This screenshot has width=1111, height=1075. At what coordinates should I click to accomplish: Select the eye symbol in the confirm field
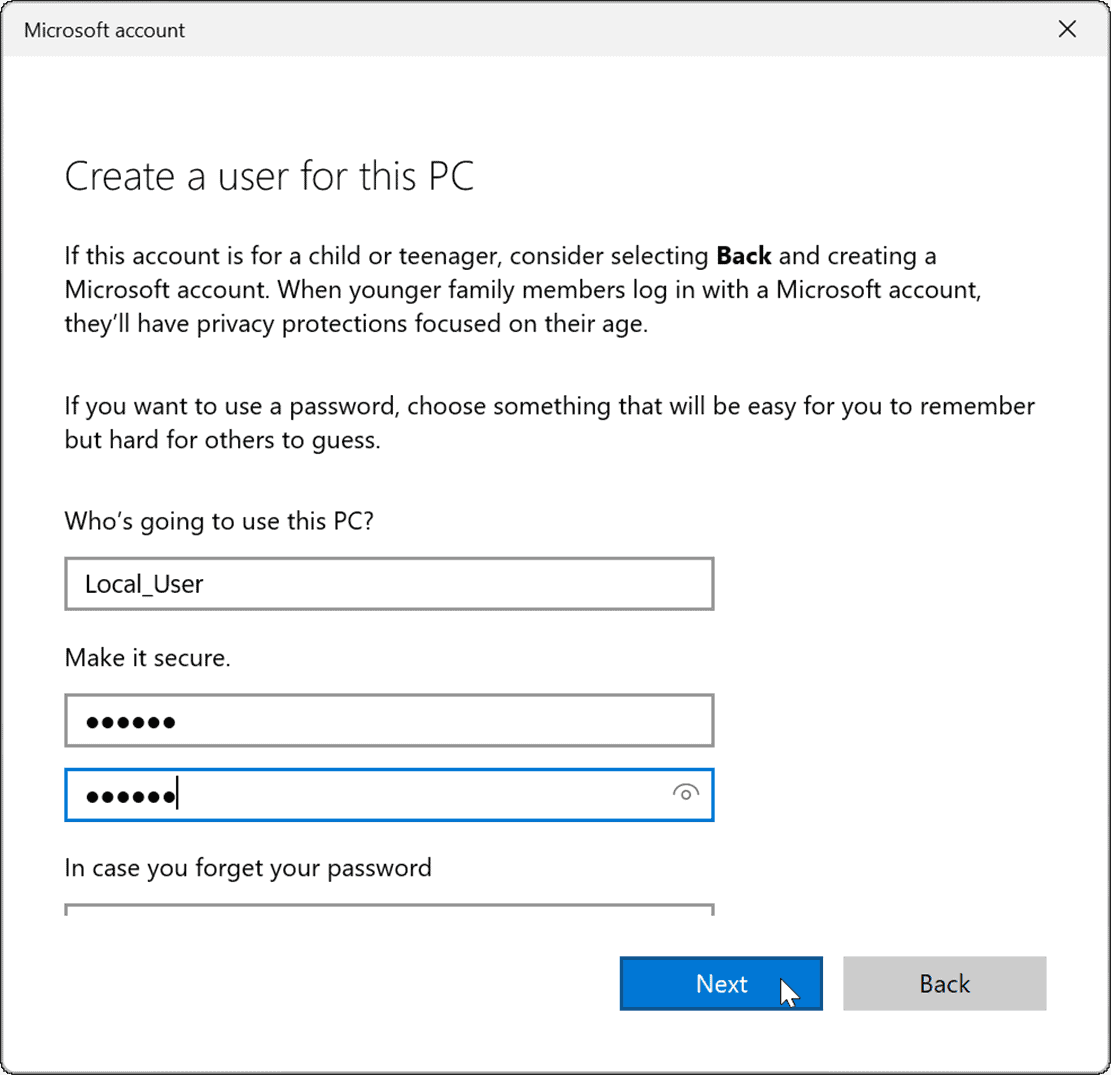686,793
